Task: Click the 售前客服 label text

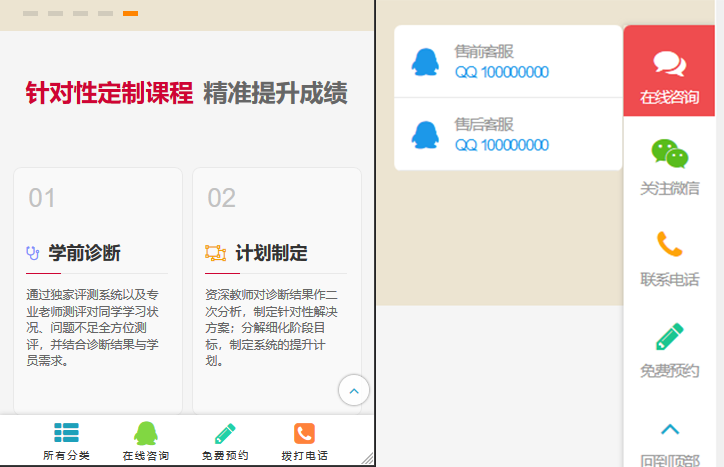Action: pyautogui.click(x=484, y=51)
